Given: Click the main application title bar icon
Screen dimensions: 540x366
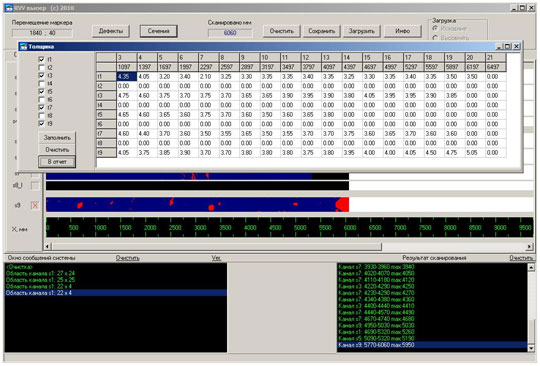Looking at the screenshot, I should [9, 8].
